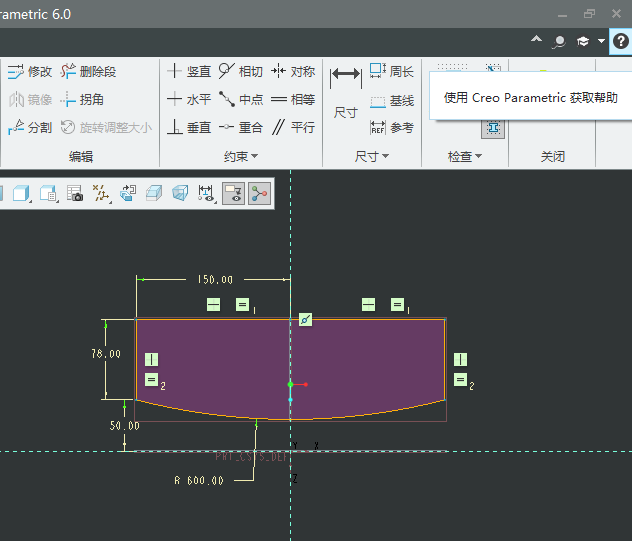Click the 拐角 (Corner) trim tool
Screen dimensions: 632x541
point(82,99)
